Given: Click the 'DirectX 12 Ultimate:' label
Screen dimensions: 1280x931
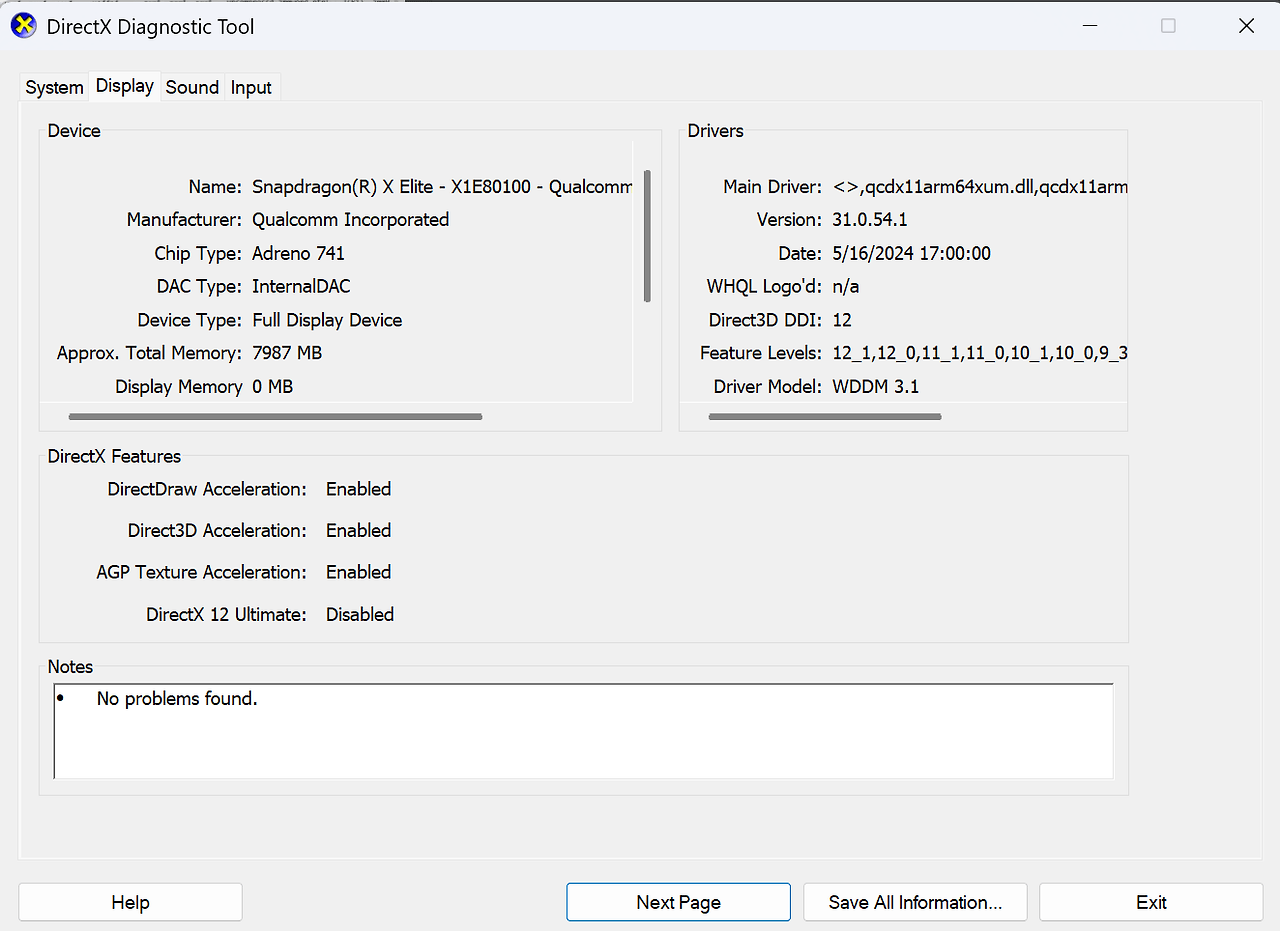Looking at the screenshot, I should [227, 614].
